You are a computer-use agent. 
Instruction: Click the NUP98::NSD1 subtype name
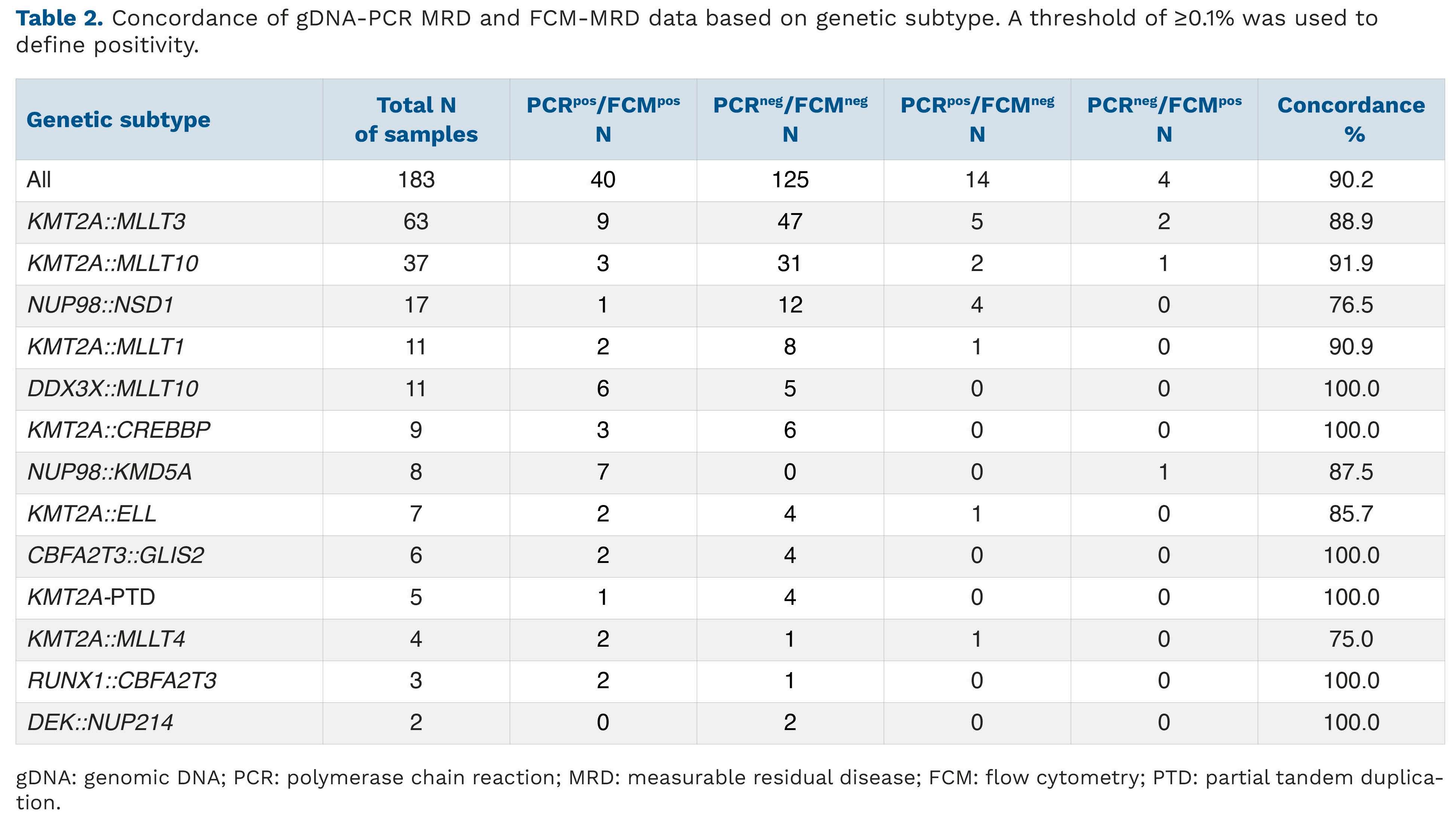click(100, 305)
